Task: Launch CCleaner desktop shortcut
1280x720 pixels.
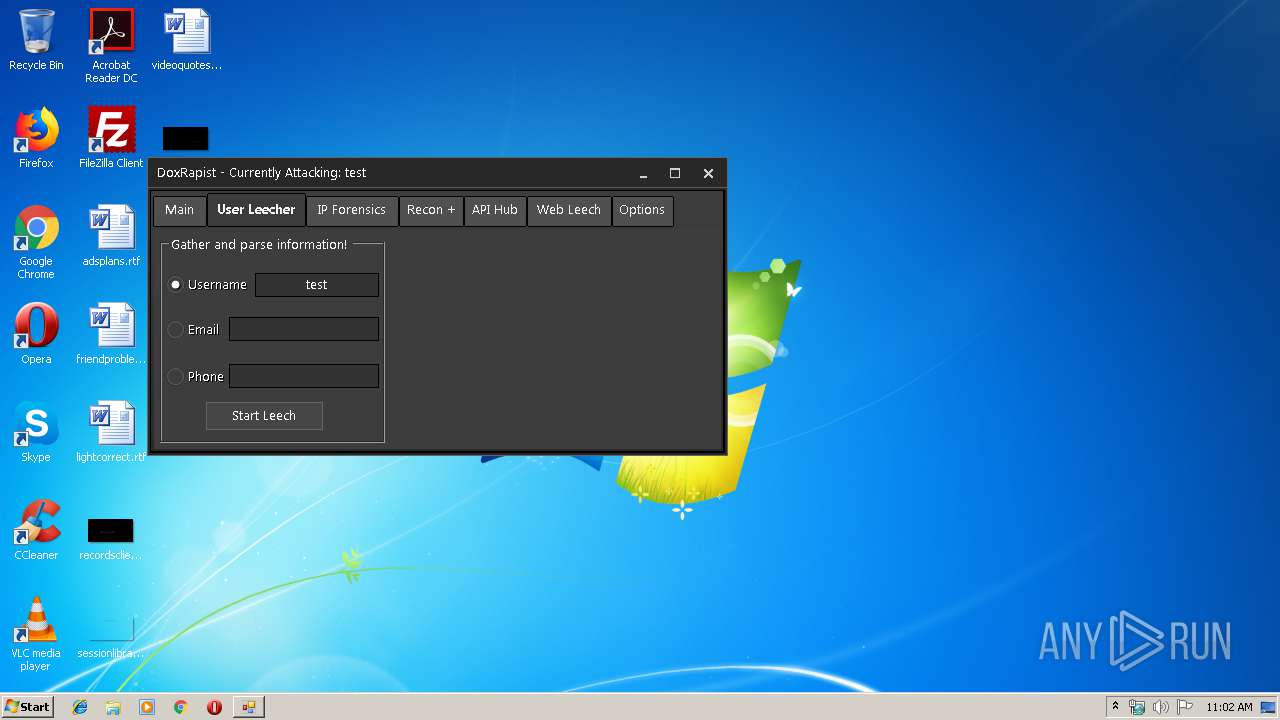Action: click(x=36, y=530)
